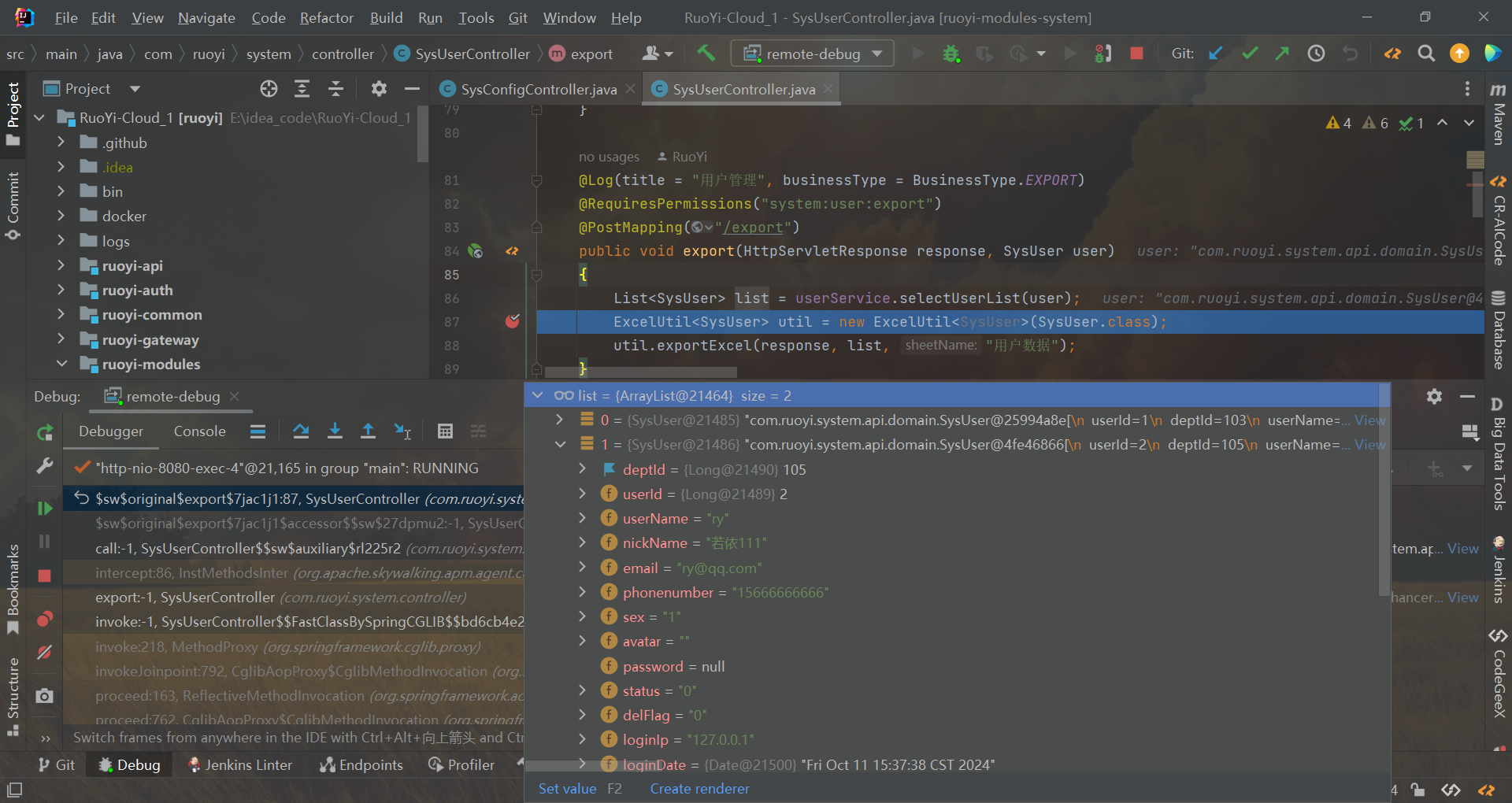
Task: Click the Build project hammer icon
Action: click(706, 54)
